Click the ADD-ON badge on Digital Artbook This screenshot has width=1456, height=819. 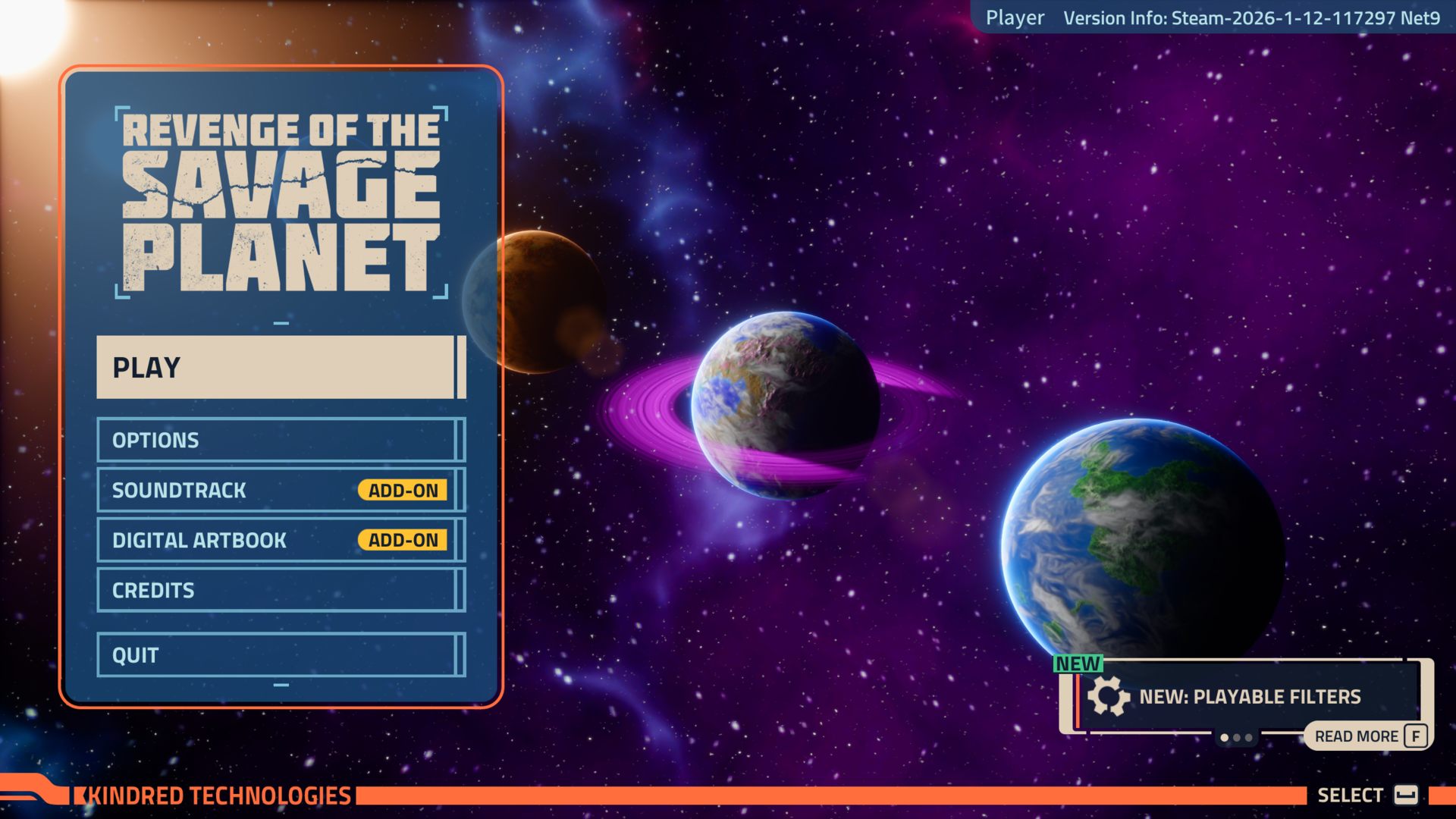point(403,541)
